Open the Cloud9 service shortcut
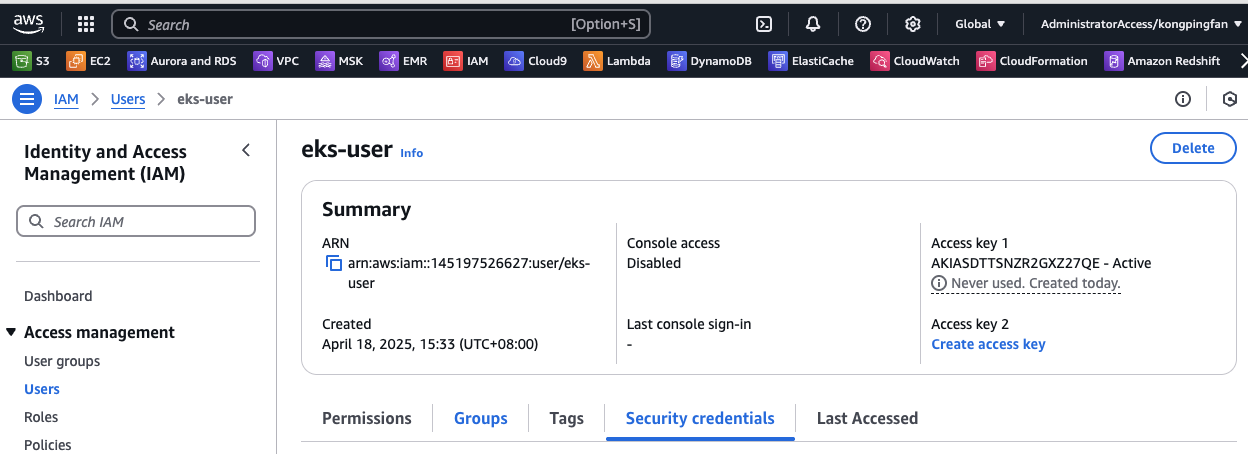 tap(537, 61)
